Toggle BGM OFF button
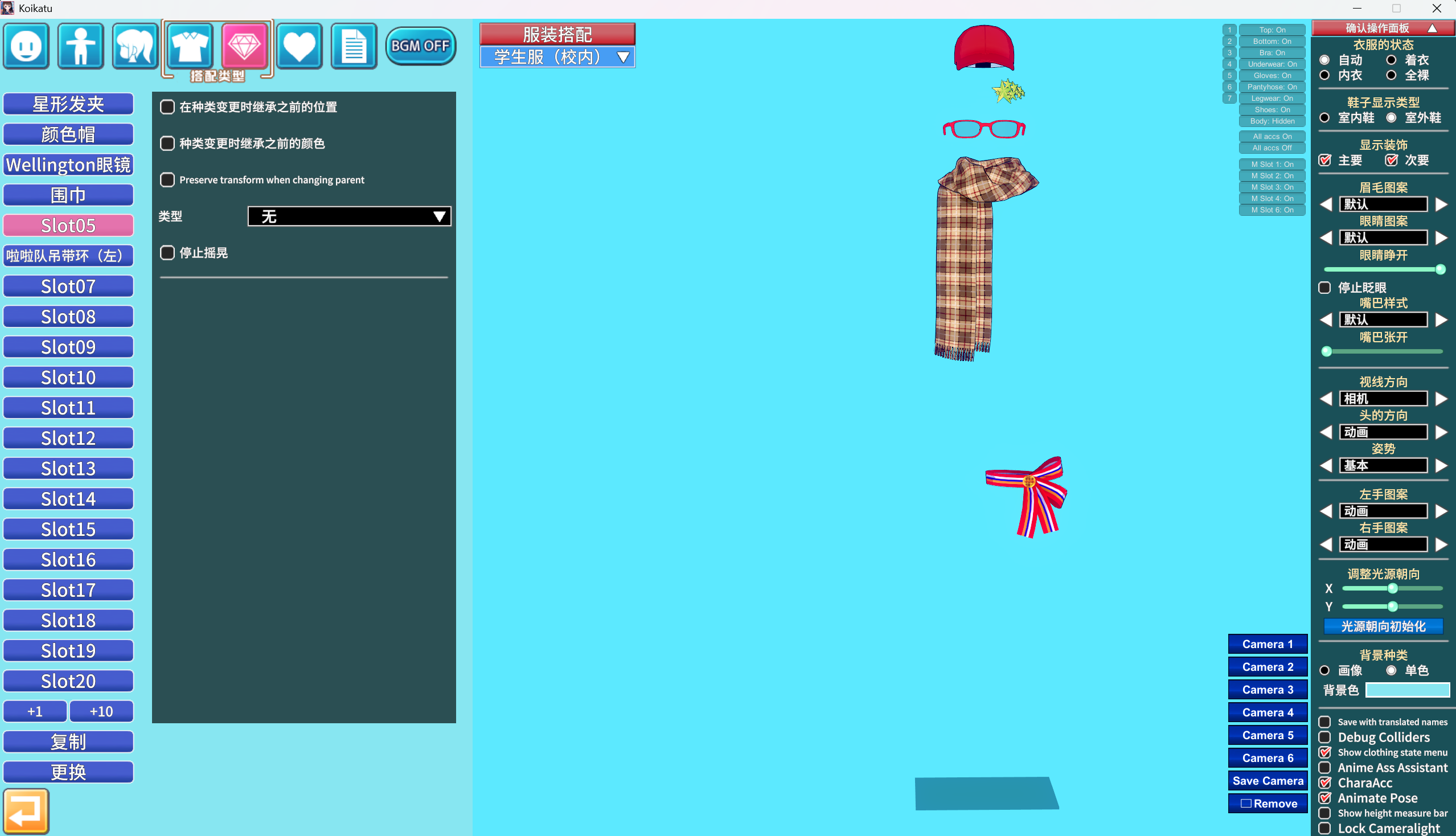Image resolution: width=1456 pixels, height=836 pixels. pos(420,46)
